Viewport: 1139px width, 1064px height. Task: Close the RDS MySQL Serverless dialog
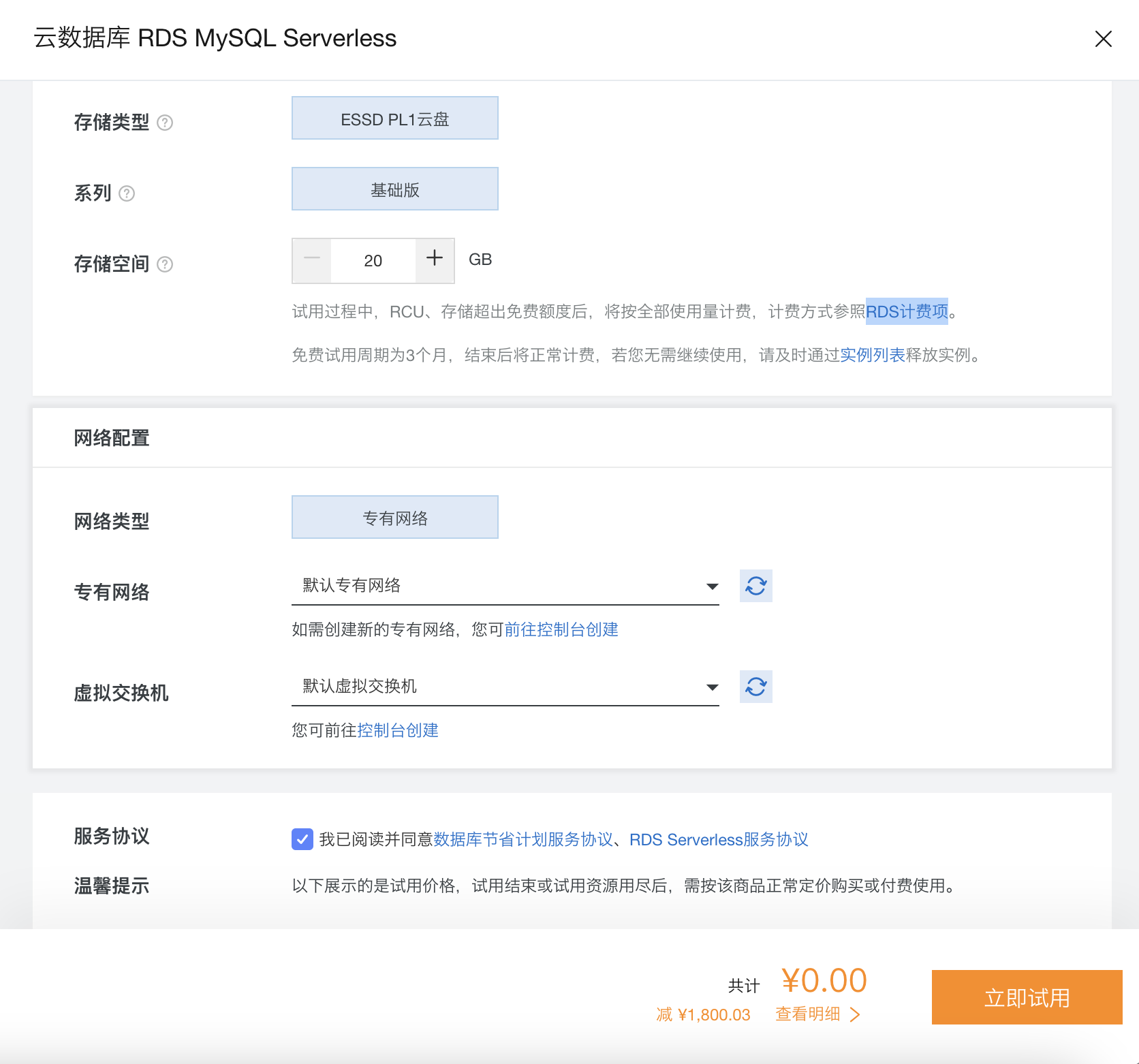[x=1103, y=39]
